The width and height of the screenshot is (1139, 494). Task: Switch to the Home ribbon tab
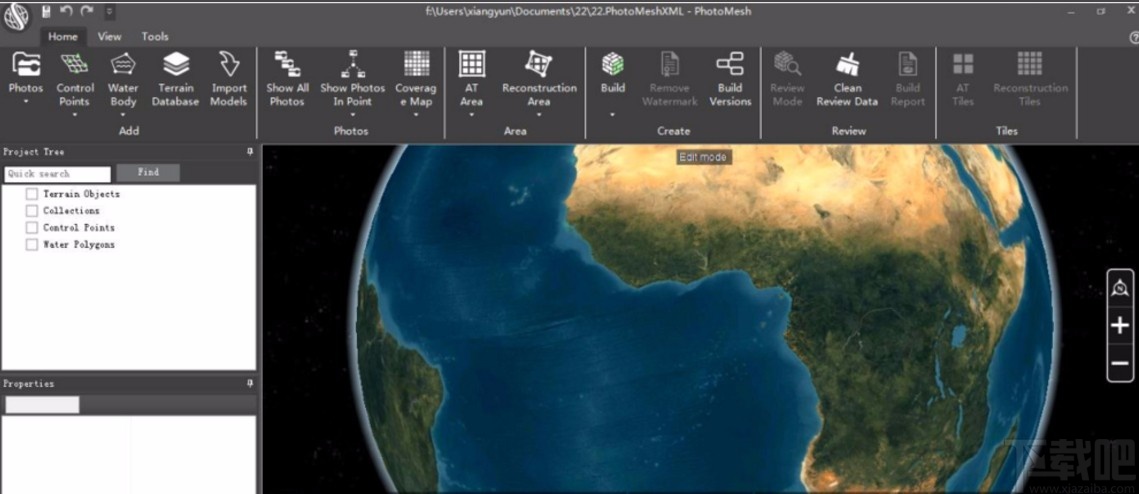click(x=62, y=36)
